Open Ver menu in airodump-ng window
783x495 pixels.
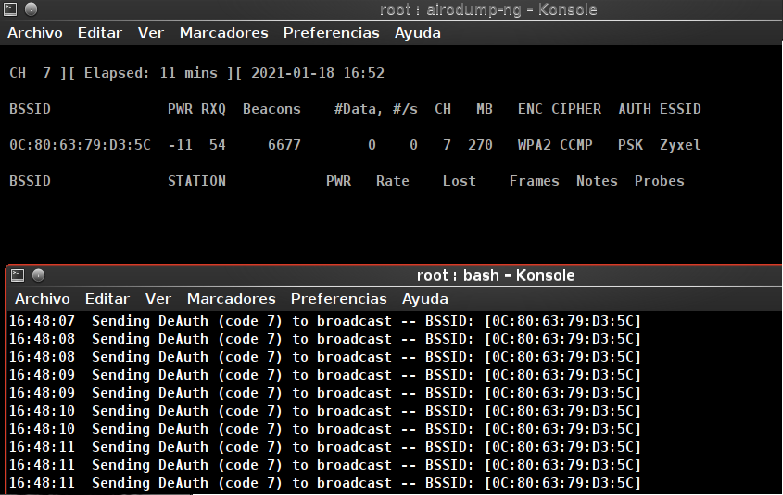pos(151,33)
